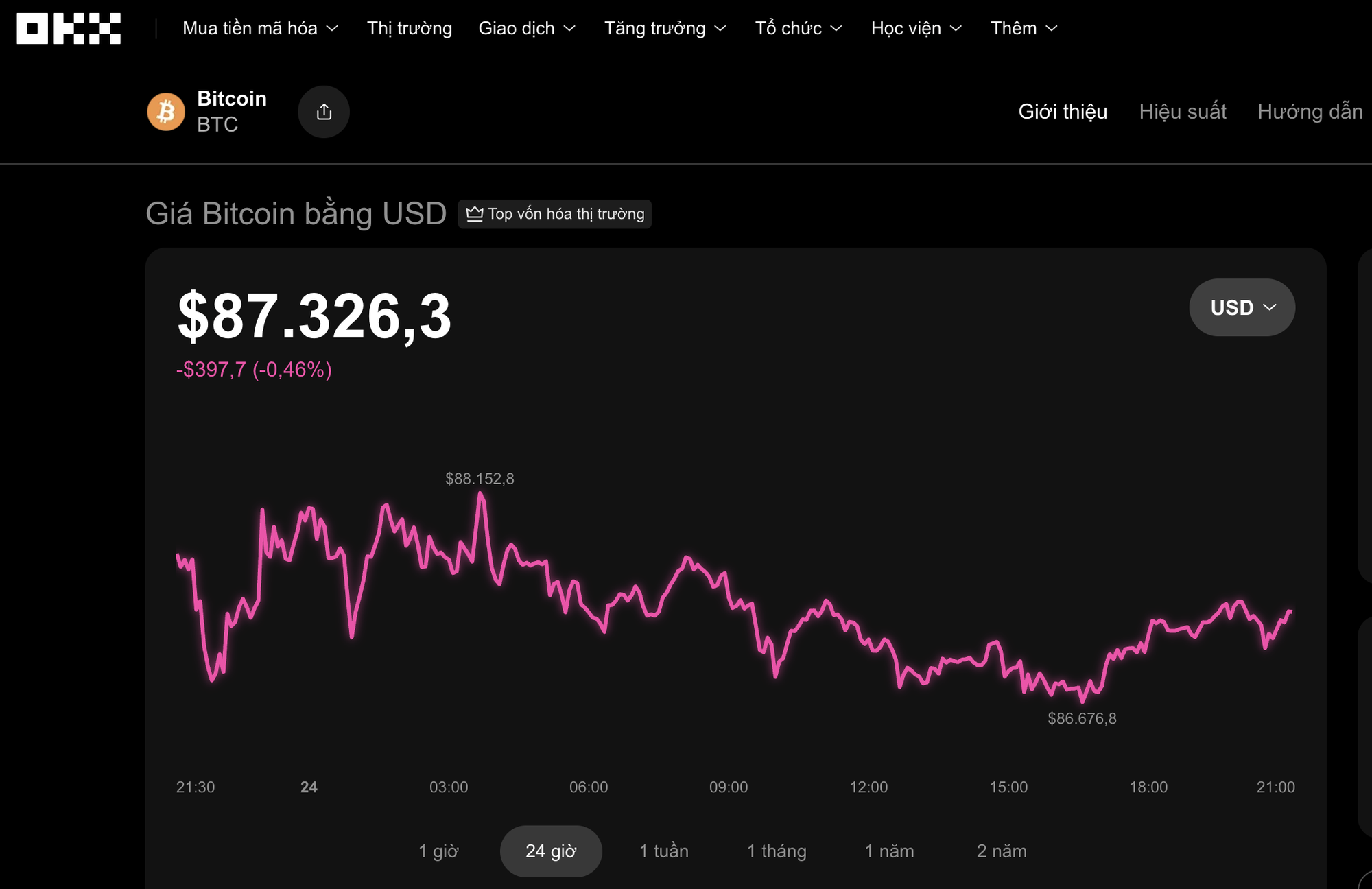This screenshot has width=1372, height=889.
Task: Expand the Thêm menu
Action: (1023, 28)
